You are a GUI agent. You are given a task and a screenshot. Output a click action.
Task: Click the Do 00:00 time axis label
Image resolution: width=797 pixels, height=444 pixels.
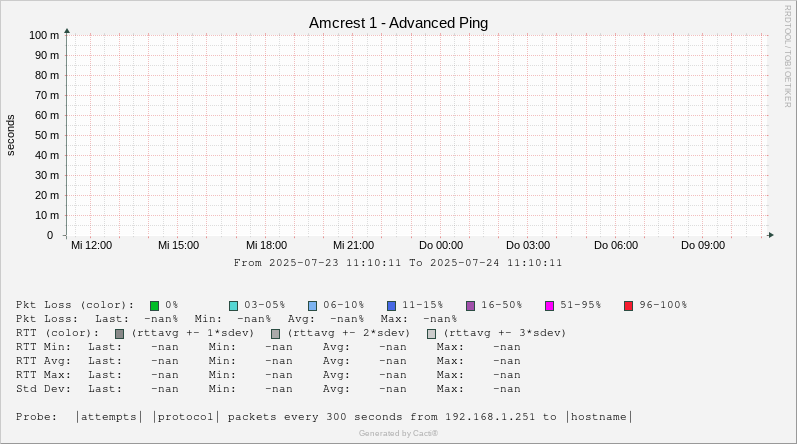click(x=441, y=245)
